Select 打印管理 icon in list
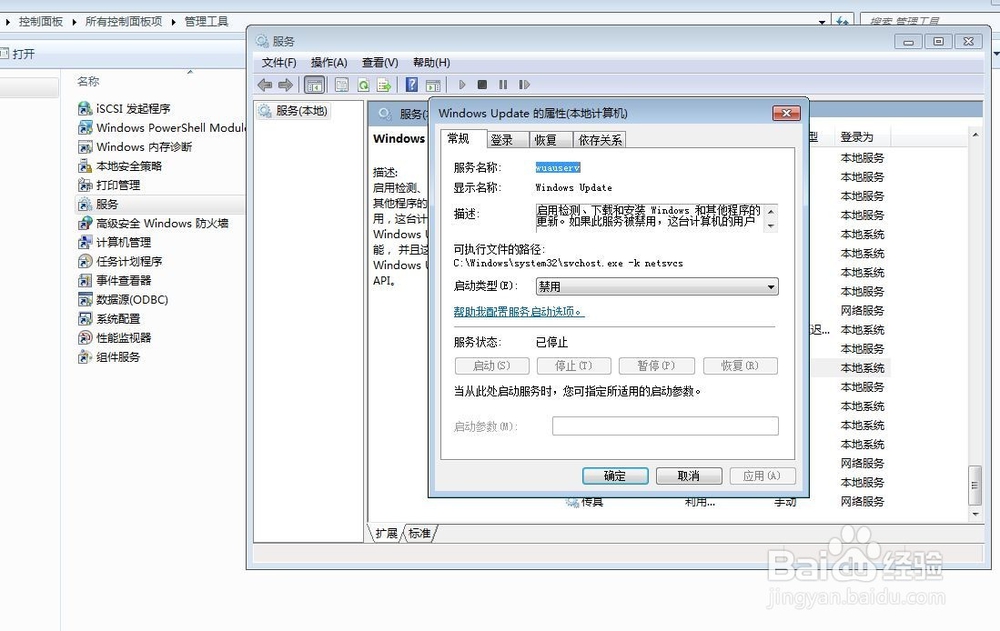The image size is (1000, 631). 85,185
